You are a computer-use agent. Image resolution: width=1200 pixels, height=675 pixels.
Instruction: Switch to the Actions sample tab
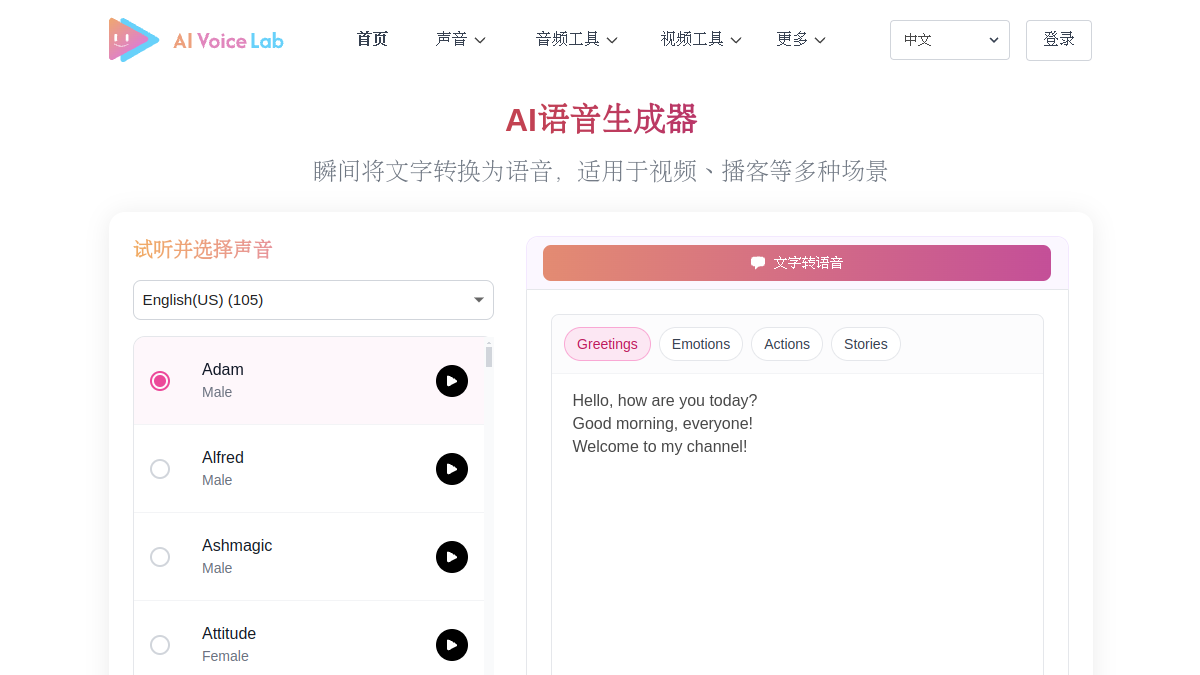pos(787,344)
